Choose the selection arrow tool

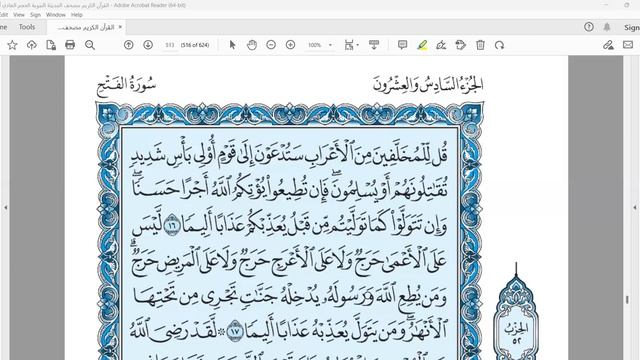point(233,45)
